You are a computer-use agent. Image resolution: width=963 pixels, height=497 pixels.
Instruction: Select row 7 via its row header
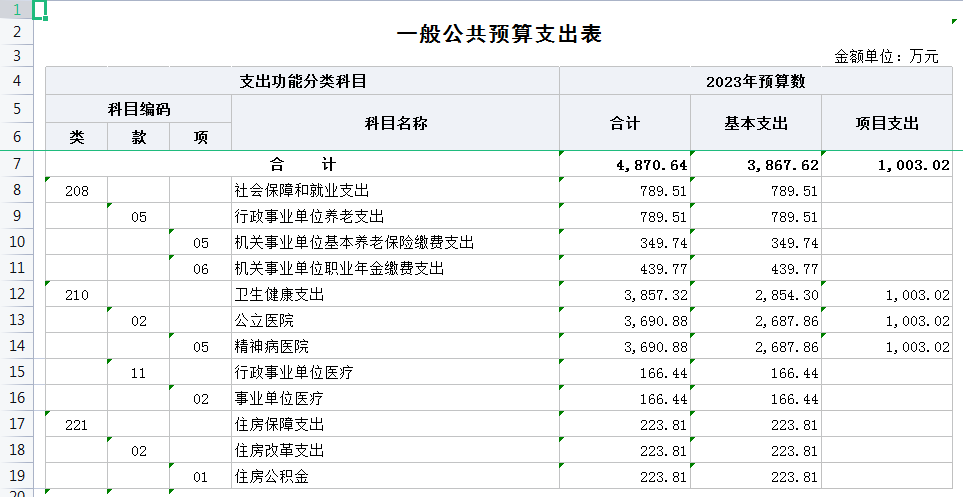click(x=17, y=164)
